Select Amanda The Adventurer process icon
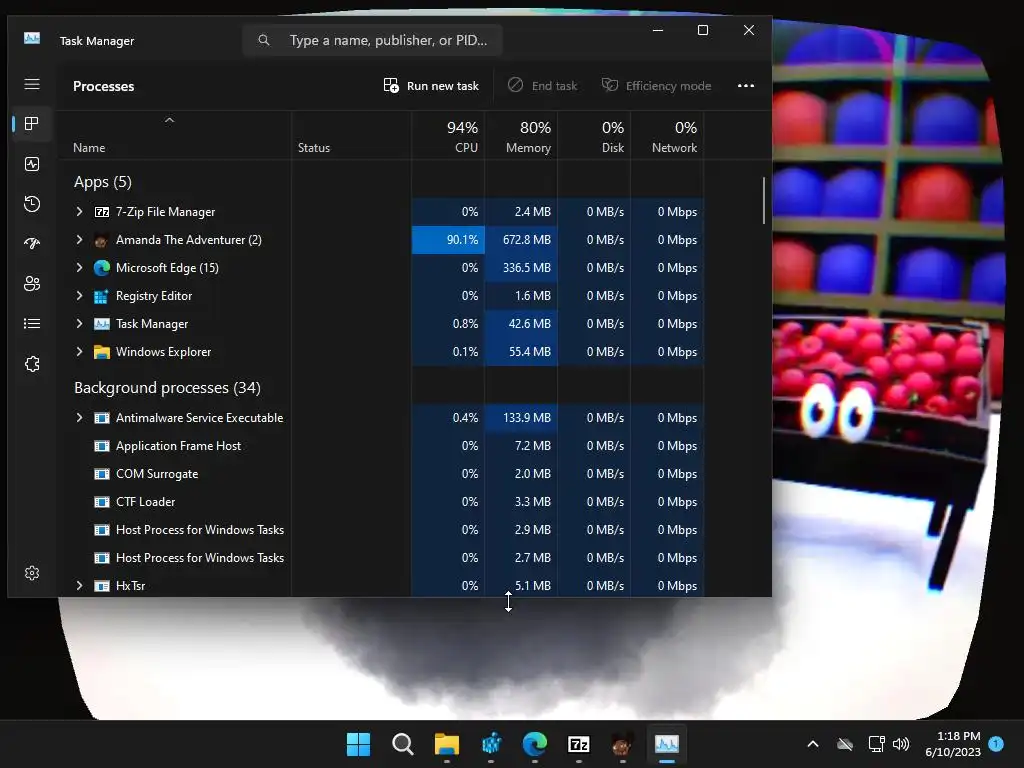 point(101,240)
